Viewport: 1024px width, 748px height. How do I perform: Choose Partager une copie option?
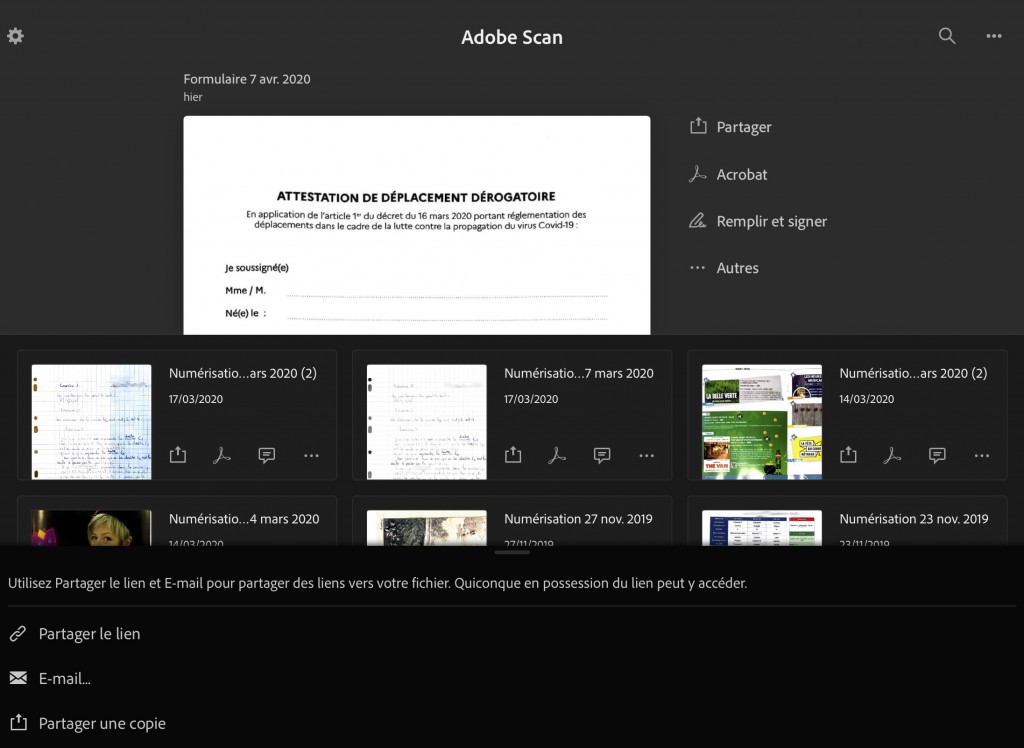[x=102, y=723]
